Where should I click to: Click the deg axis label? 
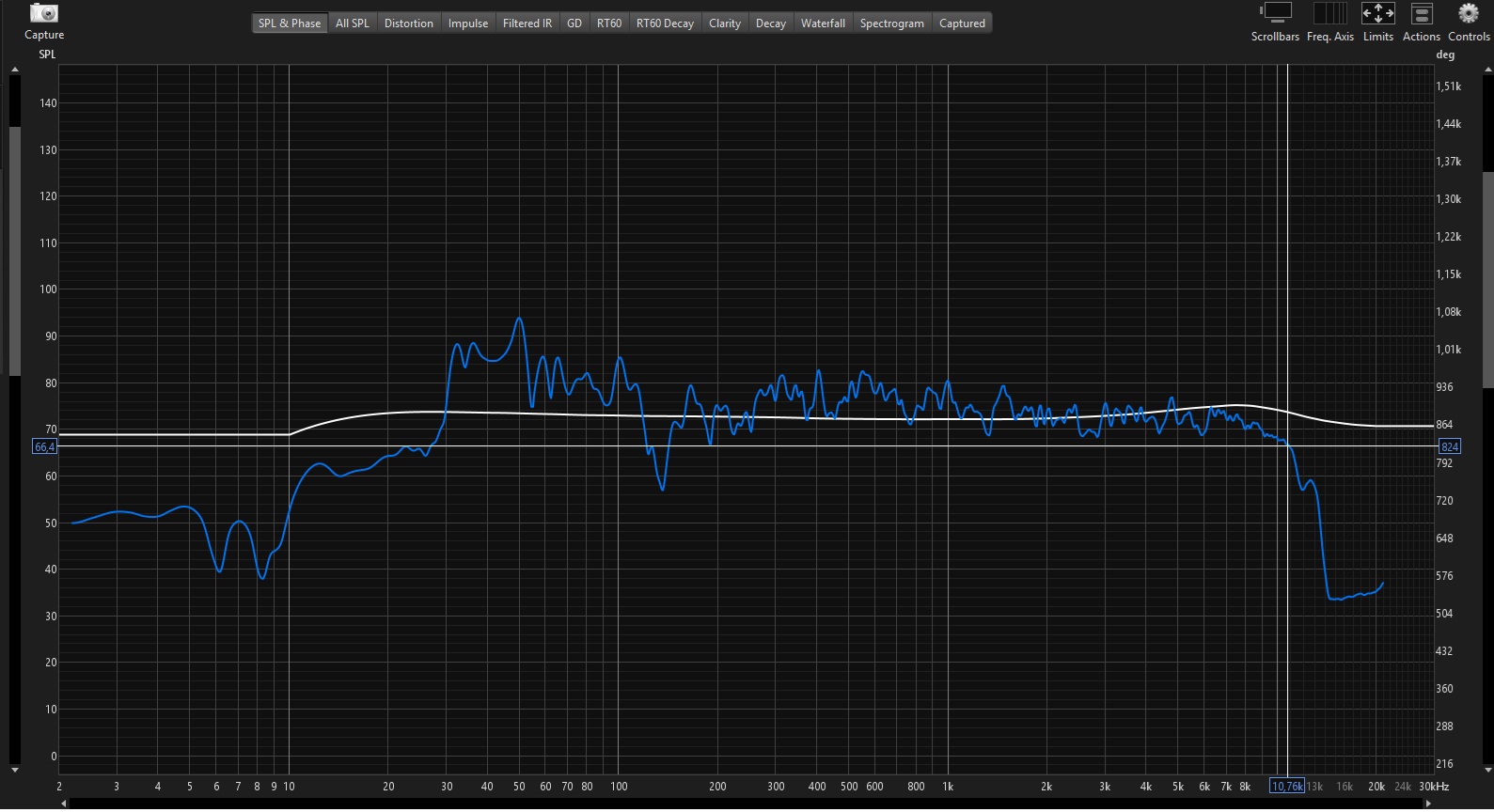(x=1445, y=55)
